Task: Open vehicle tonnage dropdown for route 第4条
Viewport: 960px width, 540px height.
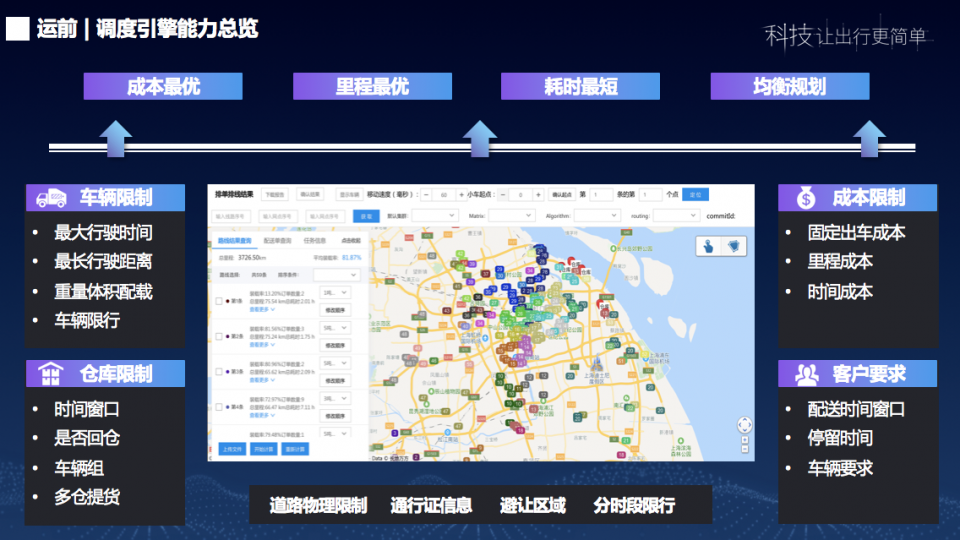Action: pos(335,399)
